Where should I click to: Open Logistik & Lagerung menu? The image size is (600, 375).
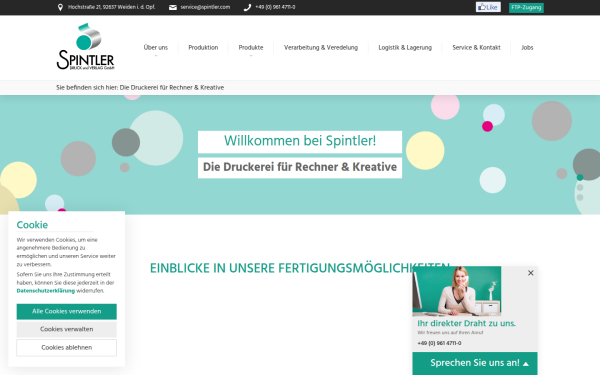[405, 47]
